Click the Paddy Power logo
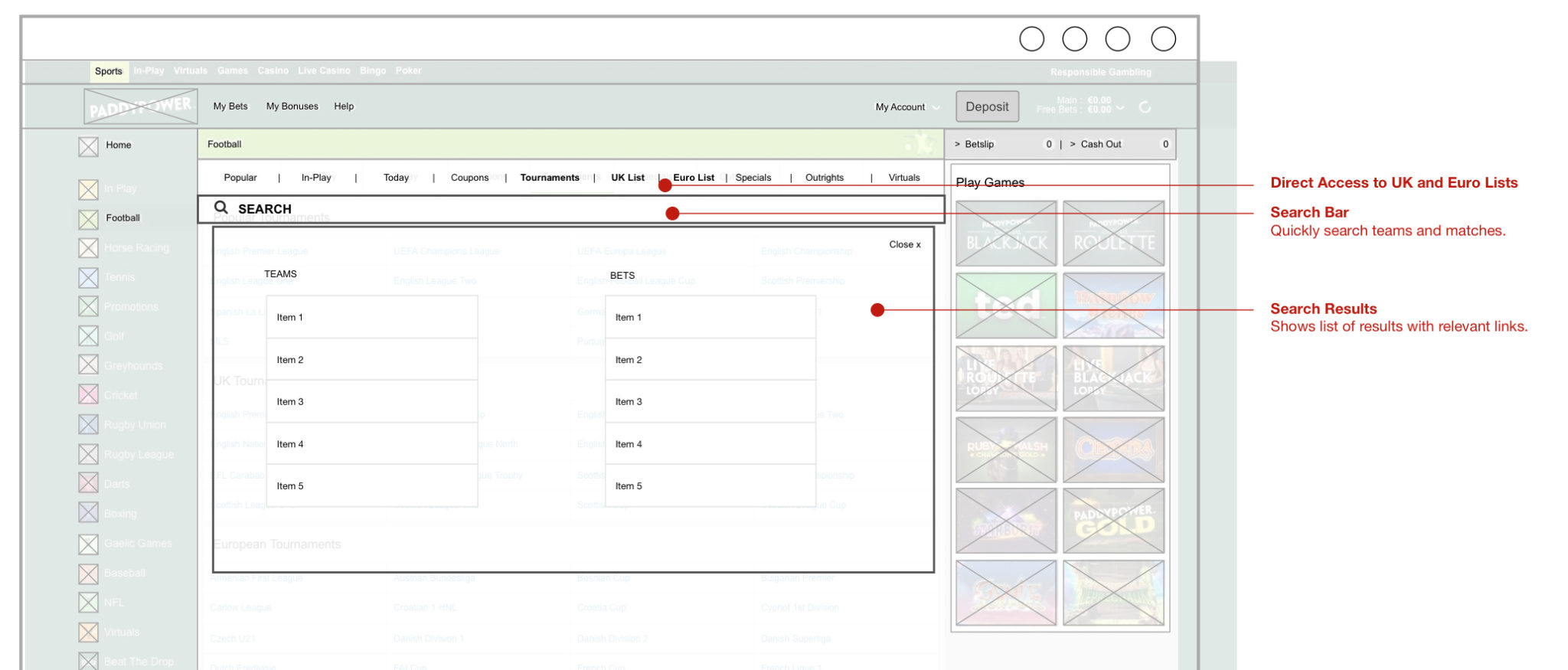 141,106
